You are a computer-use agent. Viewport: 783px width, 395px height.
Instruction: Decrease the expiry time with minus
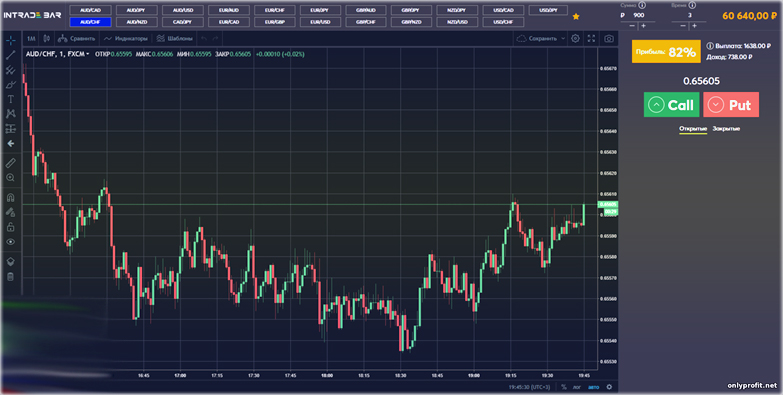(684, 25)
